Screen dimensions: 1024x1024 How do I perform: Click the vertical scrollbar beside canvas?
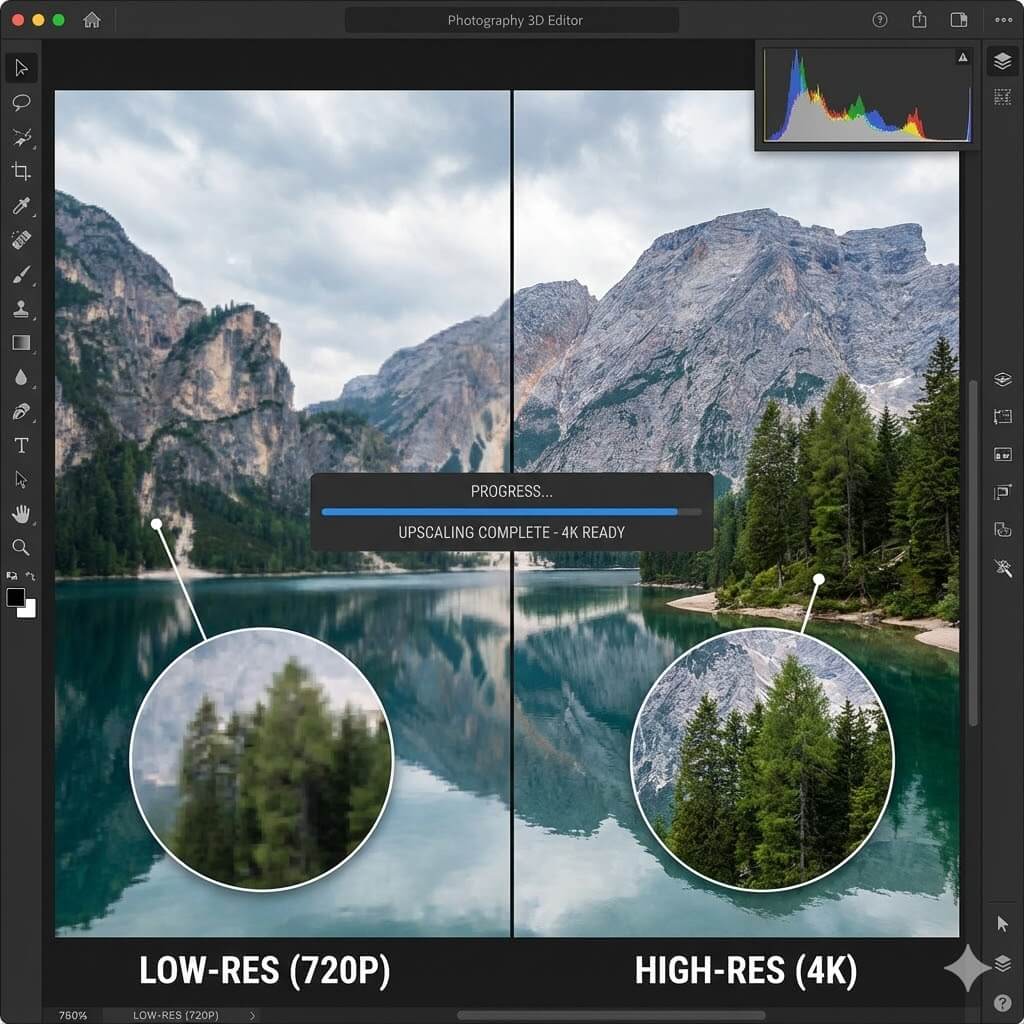(973, 550)
